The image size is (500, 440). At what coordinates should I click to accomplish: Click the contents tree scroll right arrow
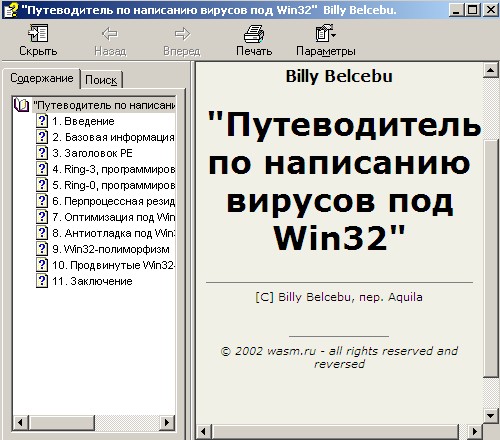(x=167, y=423)
